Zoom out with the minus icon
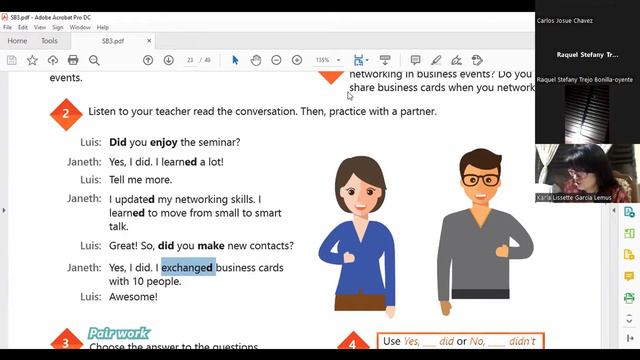 [276, 60]
